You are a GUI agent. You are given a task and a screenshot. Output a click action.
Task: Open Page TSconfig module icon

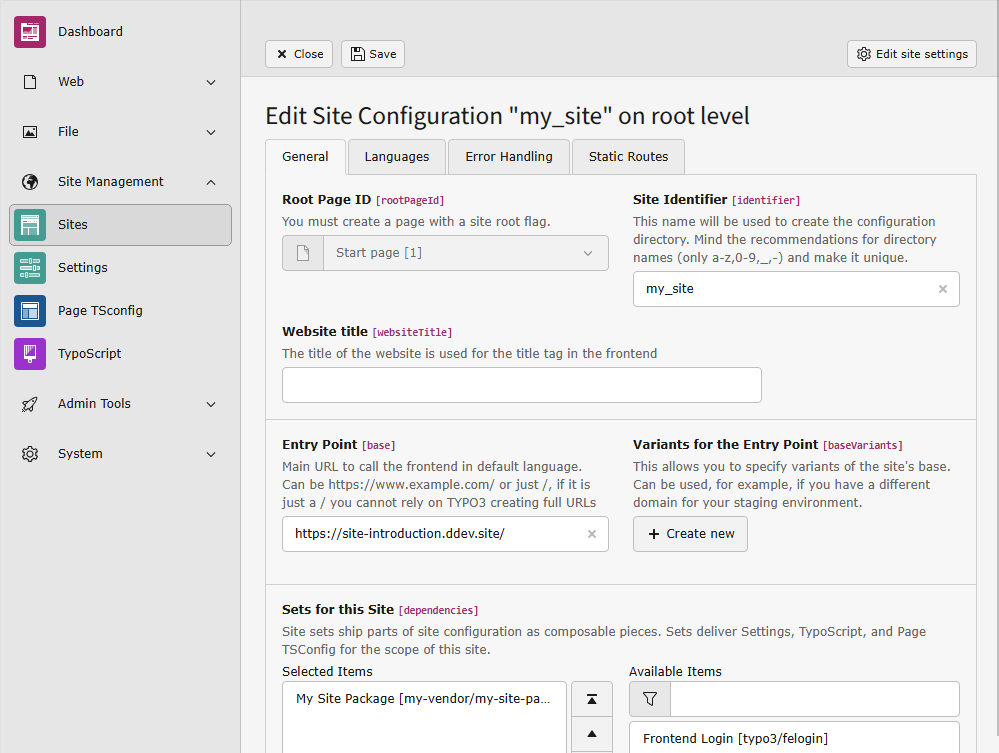[x=30, y=311]
